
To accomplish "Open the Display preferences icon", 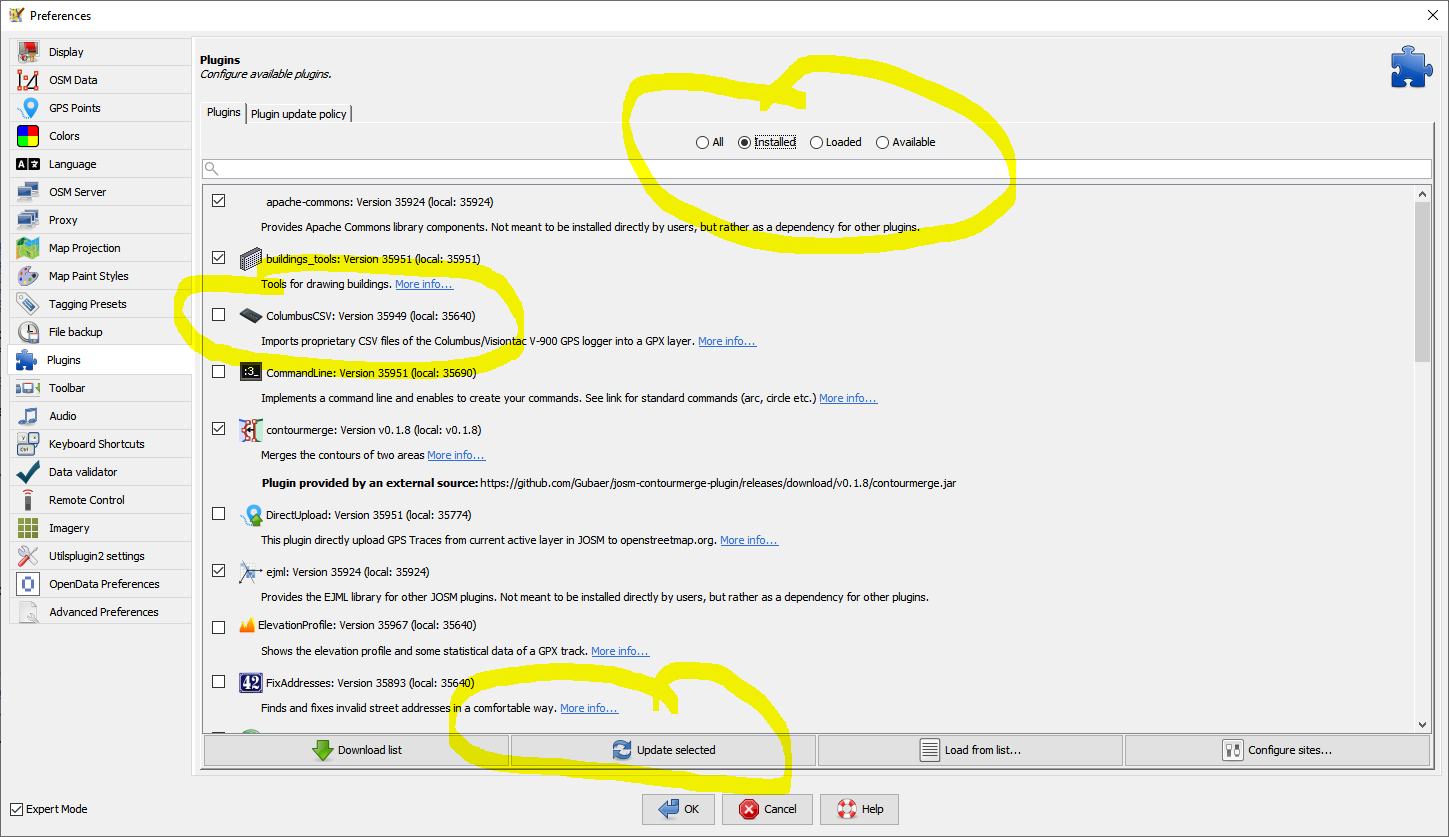I will (x=28, y=52).
